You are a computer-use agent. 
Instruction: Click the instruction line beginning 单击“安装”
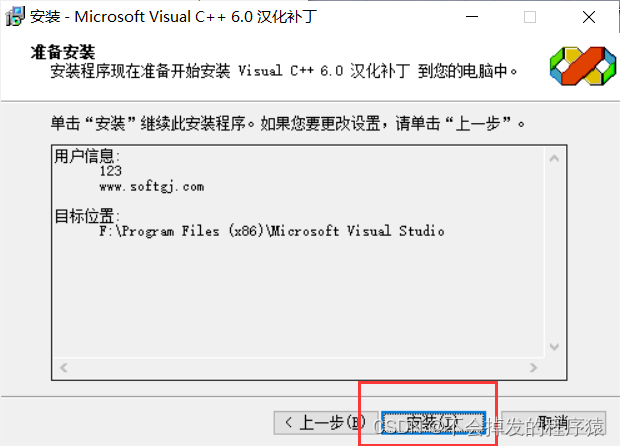coord(287,123)
